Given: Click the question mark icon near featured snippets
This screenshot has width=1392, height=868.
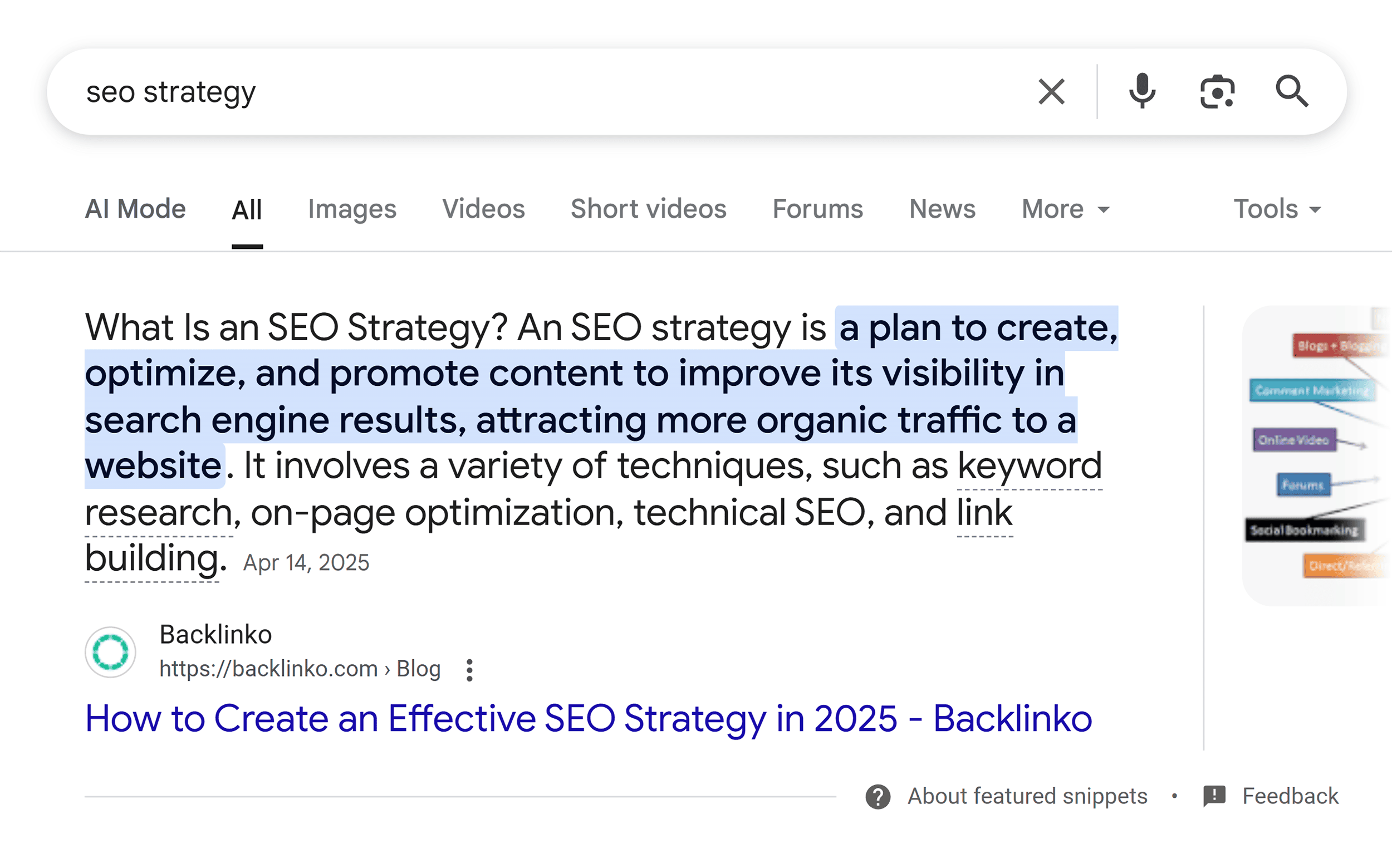Looking at the screenshot, I should pyautogui.click(x=877, y=796).
